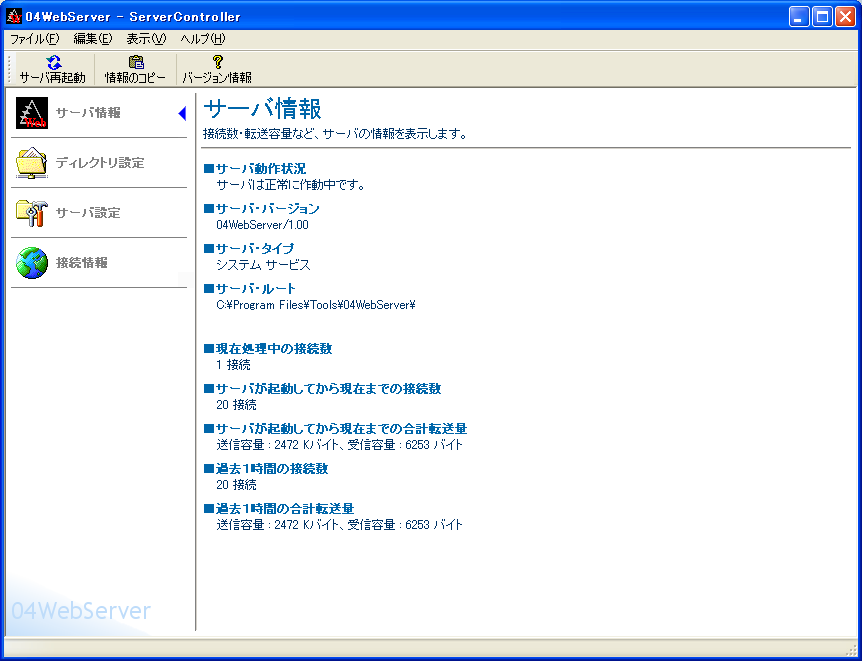
Task: Switch to サーバ設定 sidebar label
Action: (x=88, y=213)
